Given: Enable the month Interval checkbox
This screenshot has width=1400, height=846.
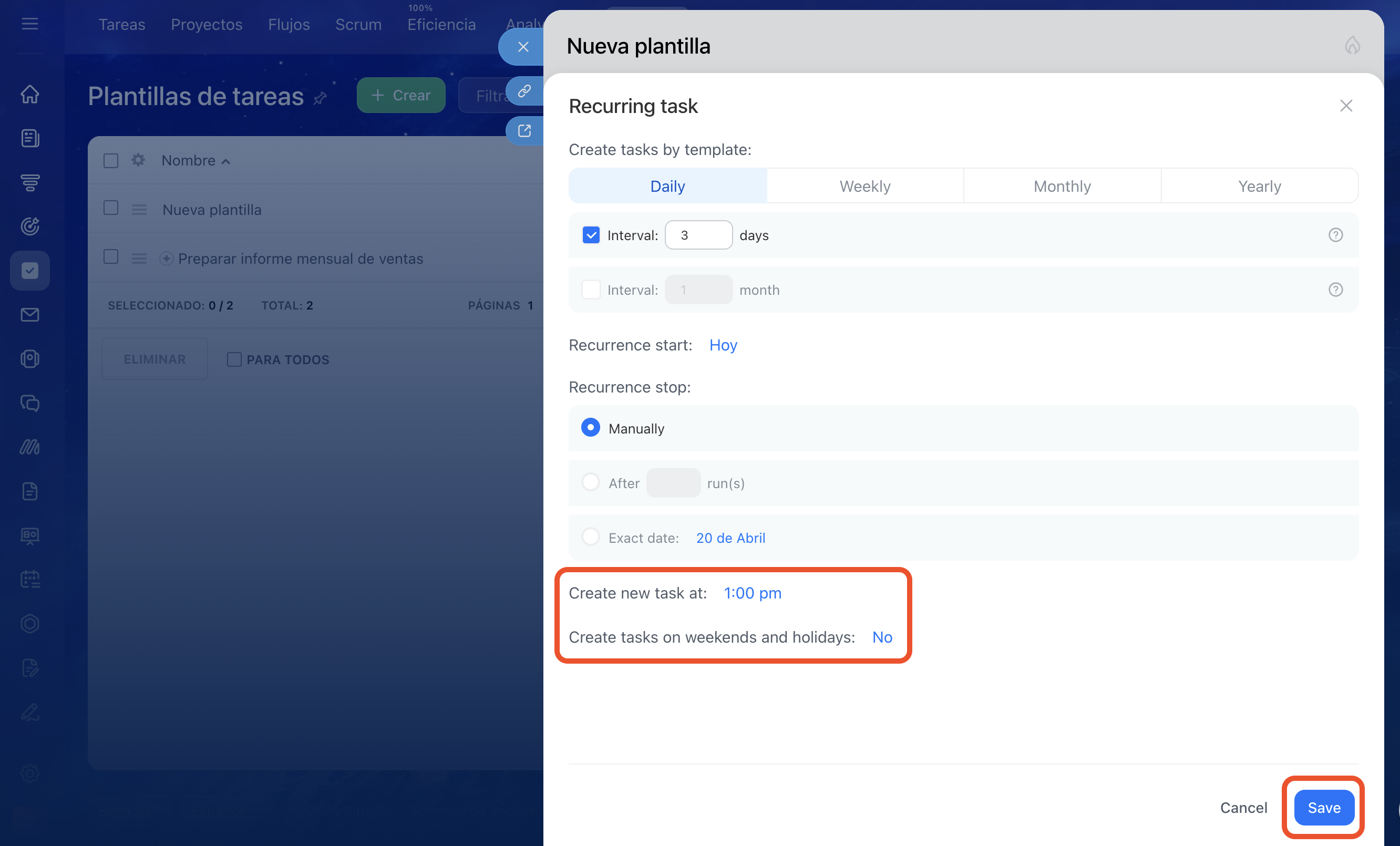Looking at the screenshot, I should 591,290.
